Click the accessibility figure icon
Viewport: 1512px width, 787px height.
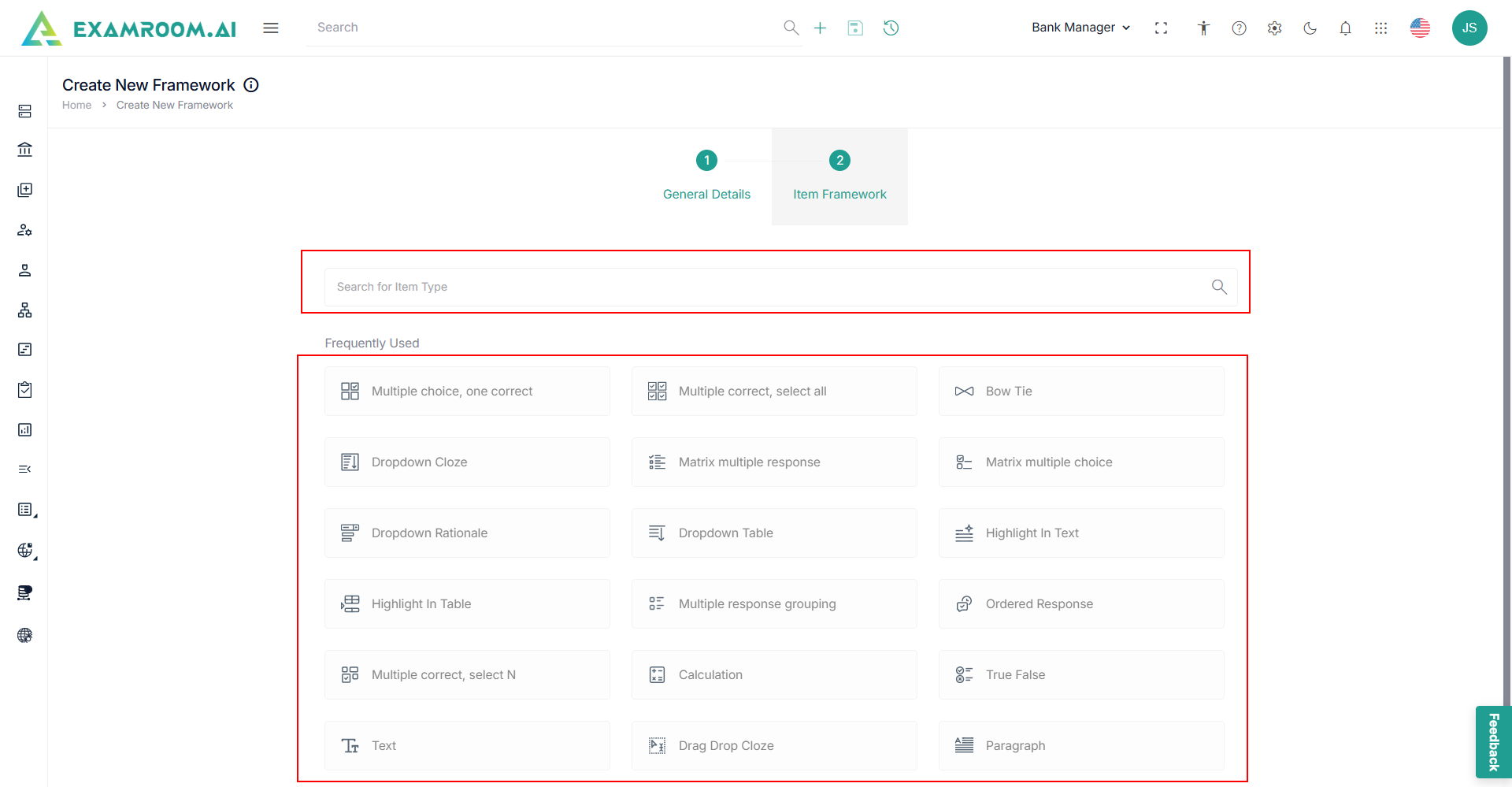1203,28
